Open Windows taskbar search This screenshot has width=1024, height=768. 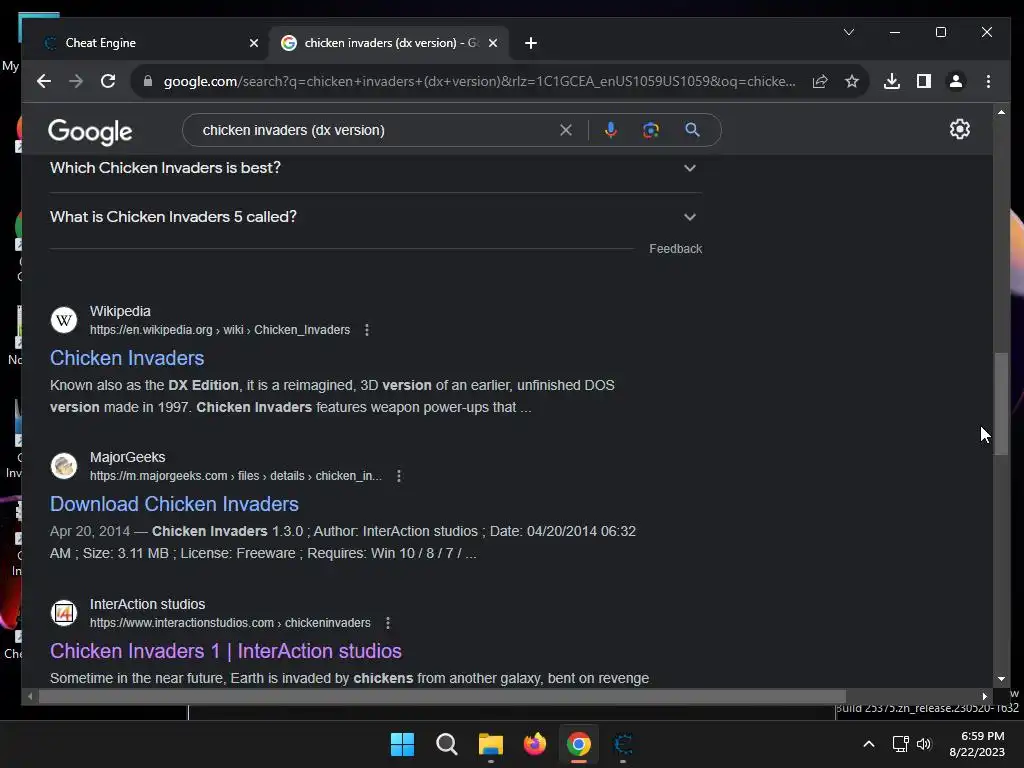tap(447, 744)
